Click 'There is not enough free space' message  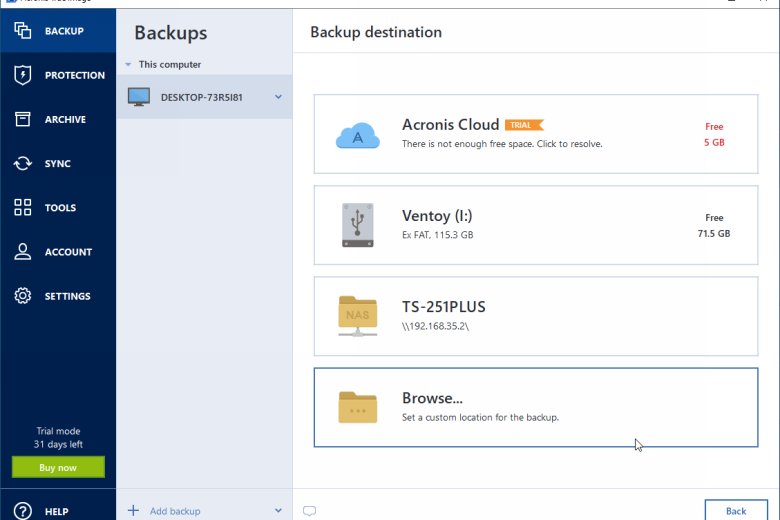(502, 144)
